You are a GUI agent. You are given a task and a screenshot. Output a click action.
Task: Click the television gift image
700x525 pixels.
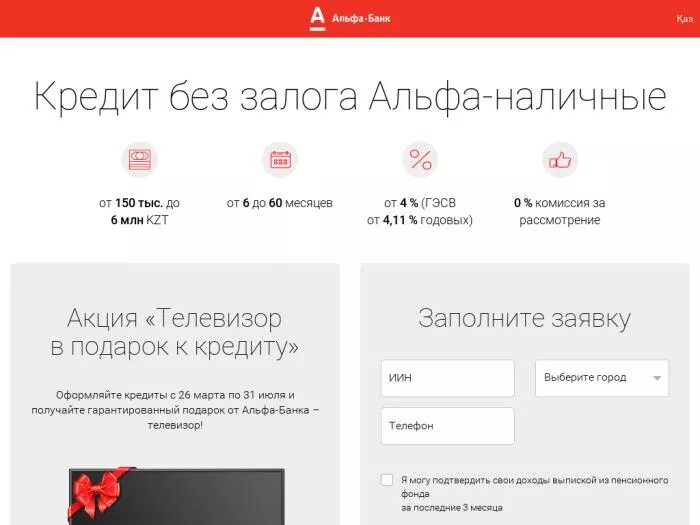176,496
